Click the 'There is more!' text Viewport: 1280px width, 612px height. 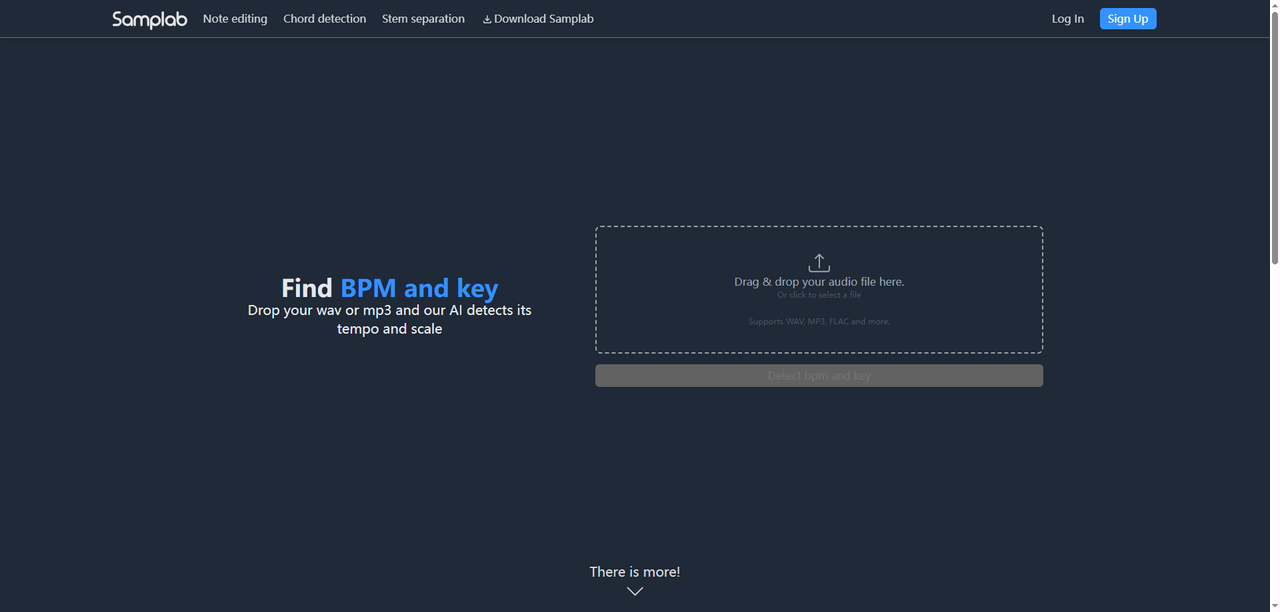pyautogui.click(x=635, y=572)
